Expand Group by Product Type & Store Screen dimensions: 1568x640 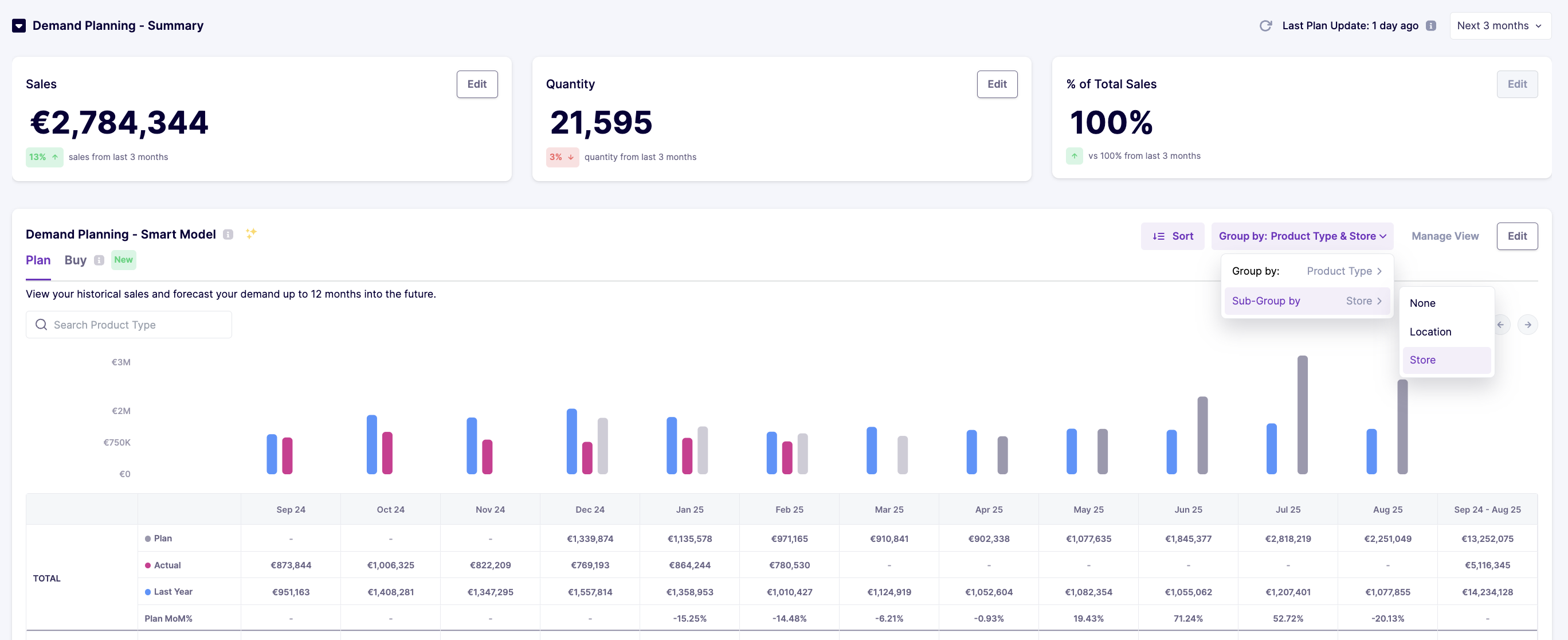click(1302, 236)
